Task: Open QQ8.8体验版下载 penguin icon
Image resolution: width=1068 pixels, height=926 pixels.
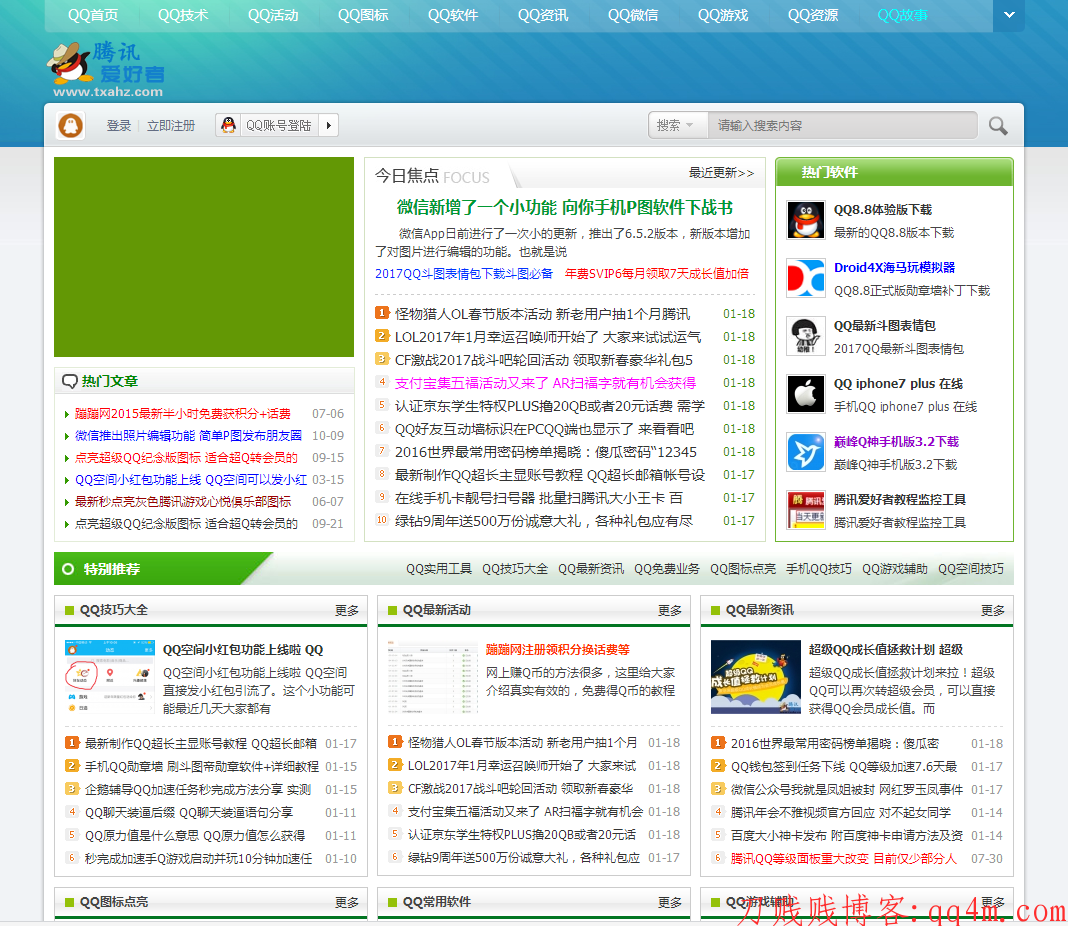Action: (x=806, y=220)
